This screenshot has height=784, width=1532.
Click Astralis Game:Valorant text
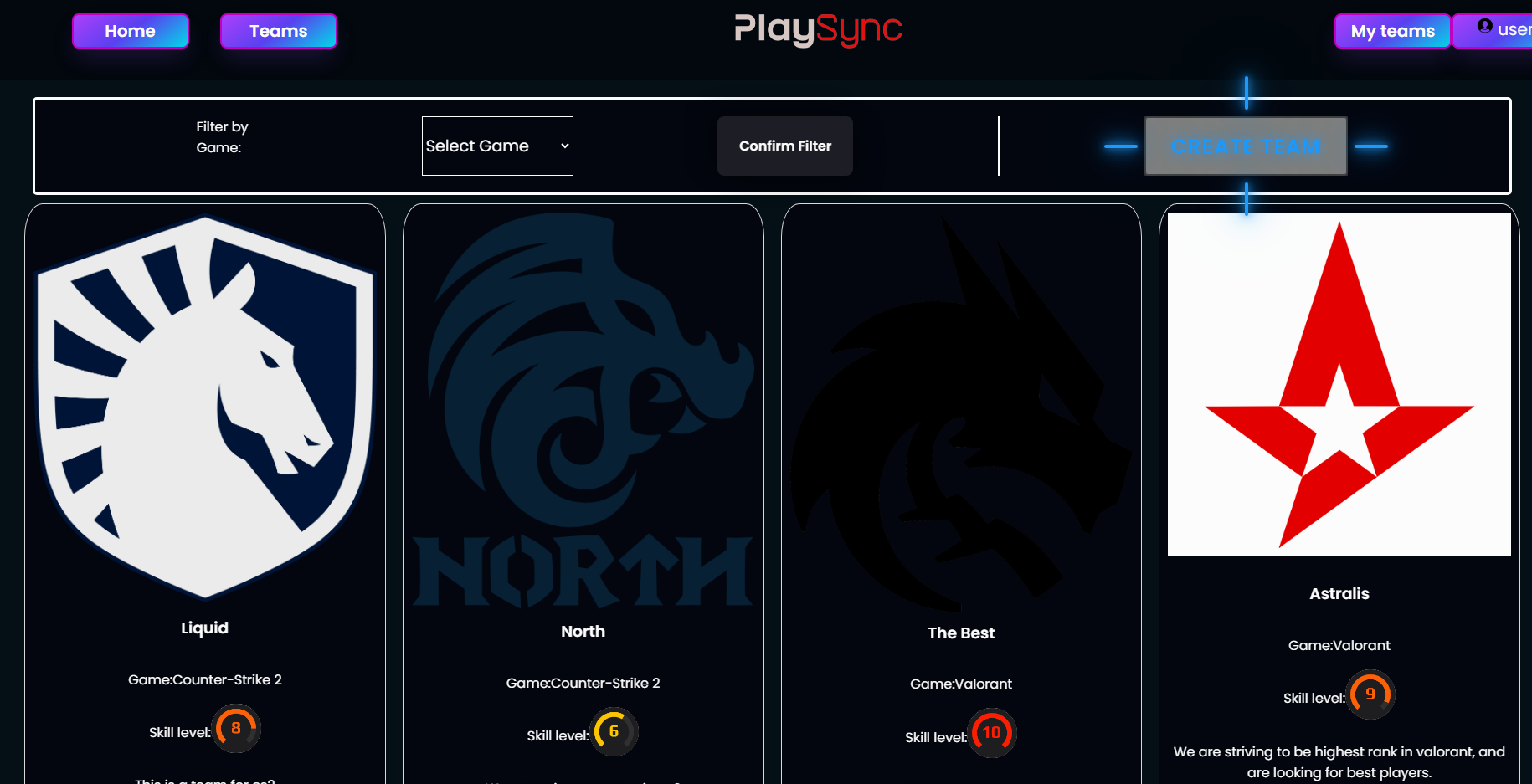pyautogui.click(x=1339, y=645)
